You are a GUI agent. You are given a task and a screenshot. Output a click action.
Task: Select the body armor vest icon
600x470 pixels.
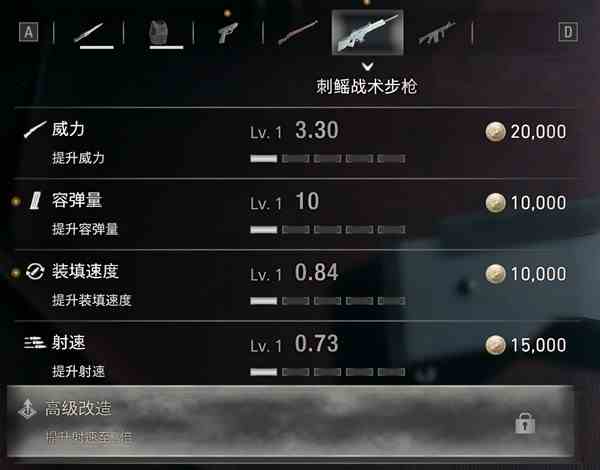pyautogui.click(x=158, y=32)
